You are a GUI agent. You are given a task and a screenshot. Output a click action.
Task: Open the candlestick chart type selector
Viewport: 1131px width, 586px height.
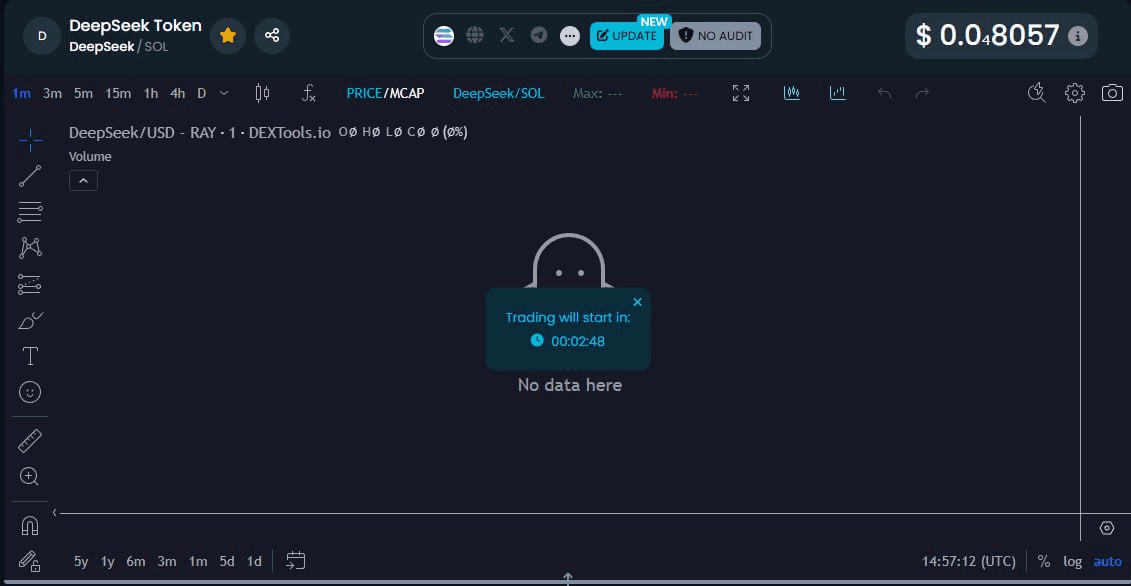pyautogui.click(x=263, y=93)
